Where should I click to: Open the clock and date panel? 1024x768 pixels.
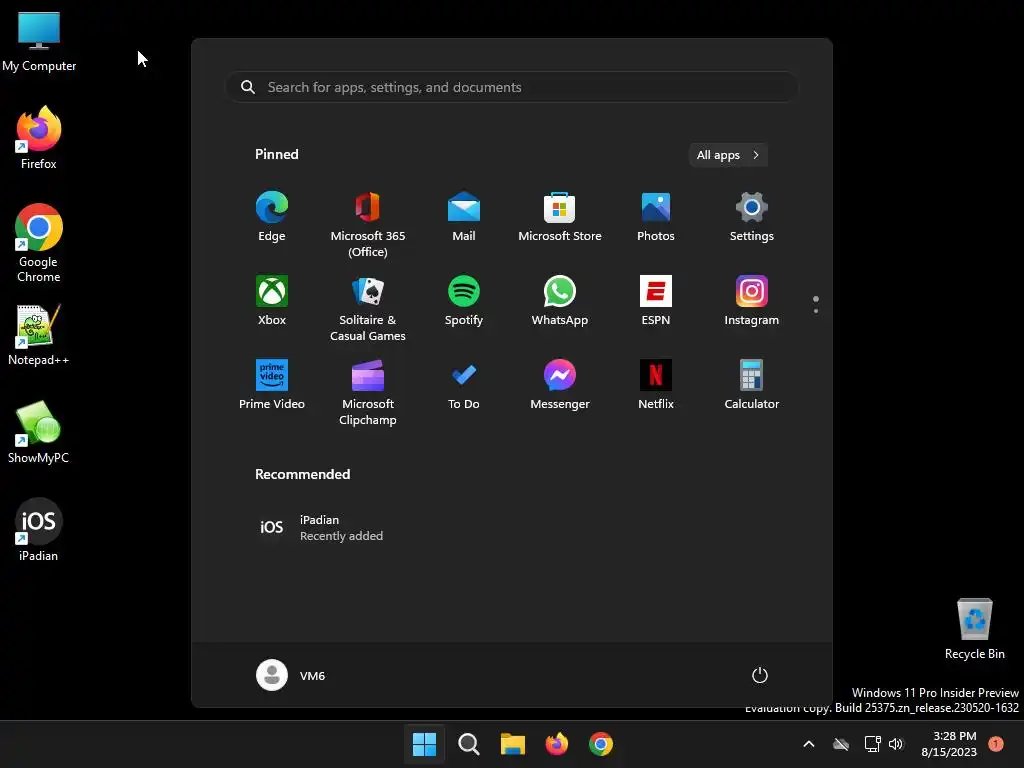coord(949,744)
